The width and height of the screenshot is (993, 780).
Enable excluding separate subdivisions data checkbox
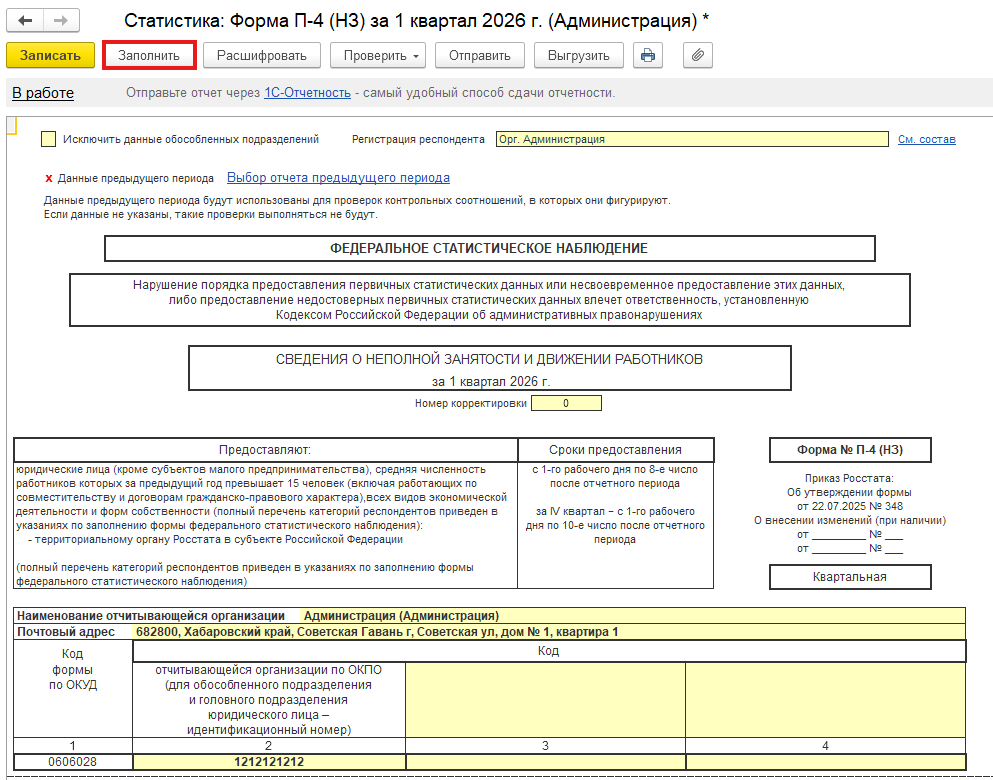[48, 139]
